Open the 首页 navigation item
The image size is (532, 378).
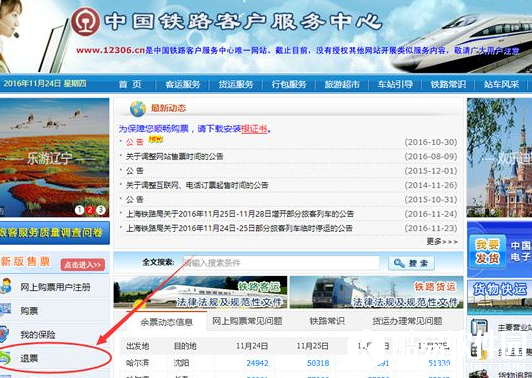(130, 84)
